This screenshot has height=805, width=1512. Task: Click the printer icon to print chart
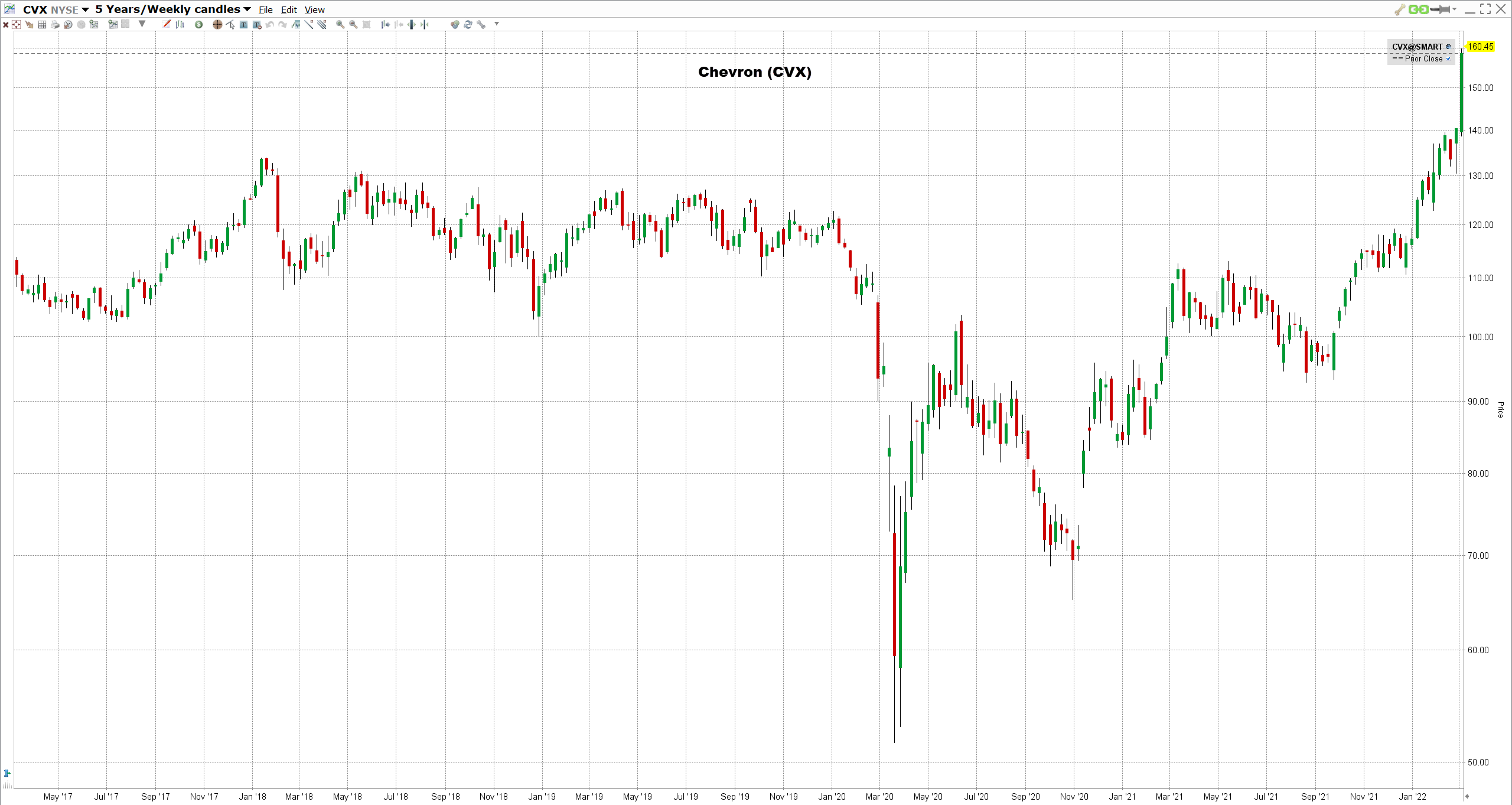[55, 24]
